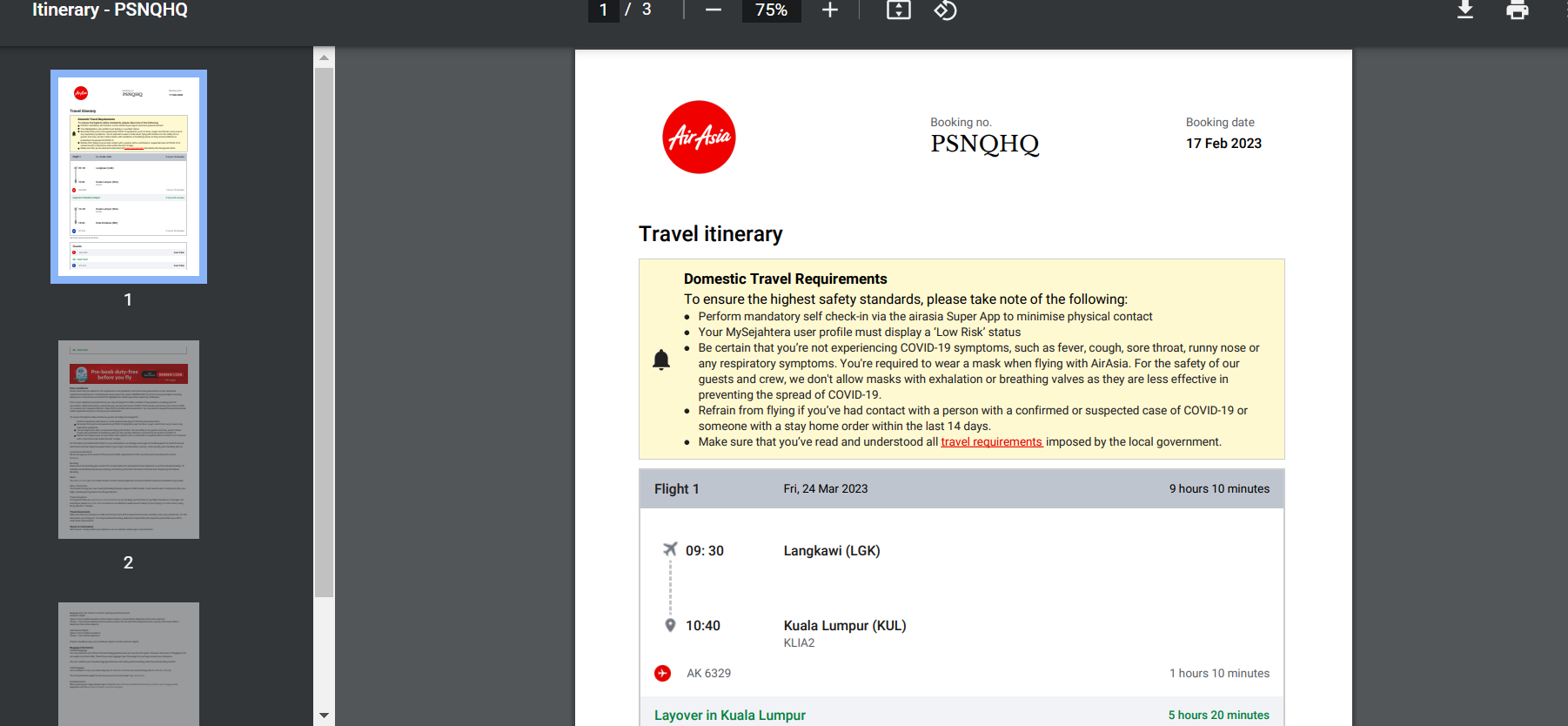The width and height of the screenshot is (1568, 726).
Task: Print the itinerary document
Action: [1518, 10]
